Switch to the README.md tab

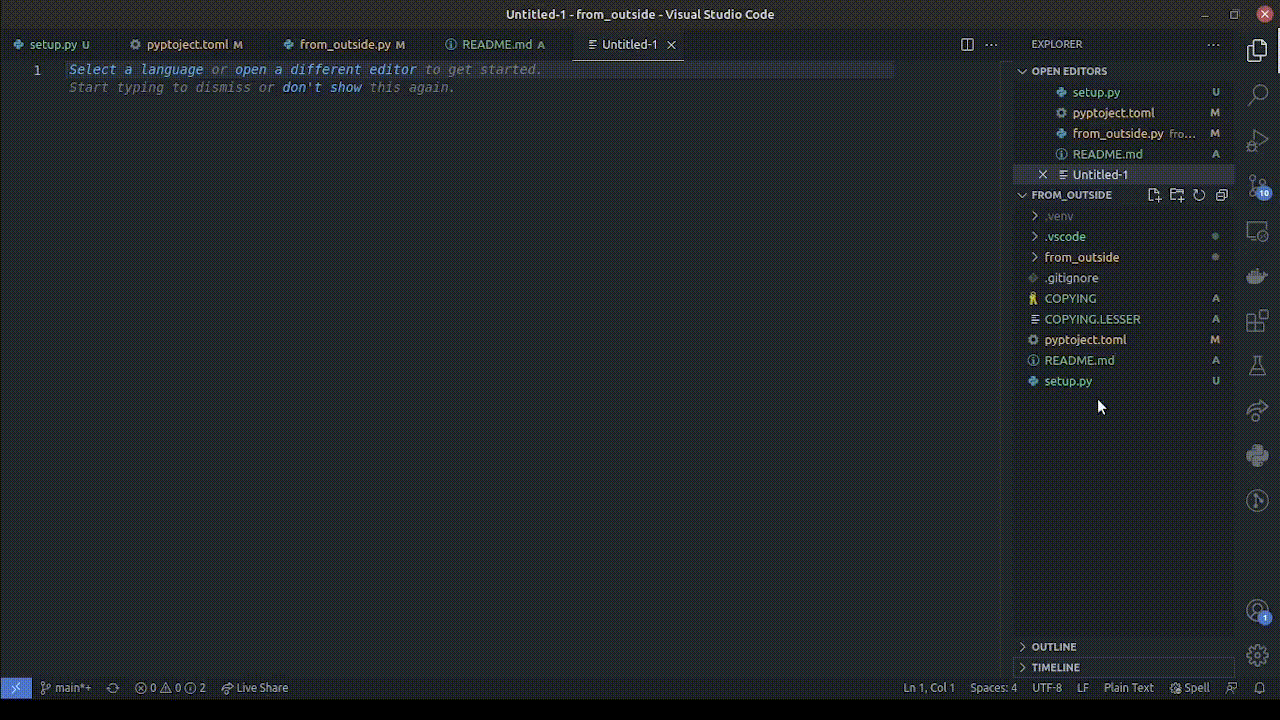[495, 45]
